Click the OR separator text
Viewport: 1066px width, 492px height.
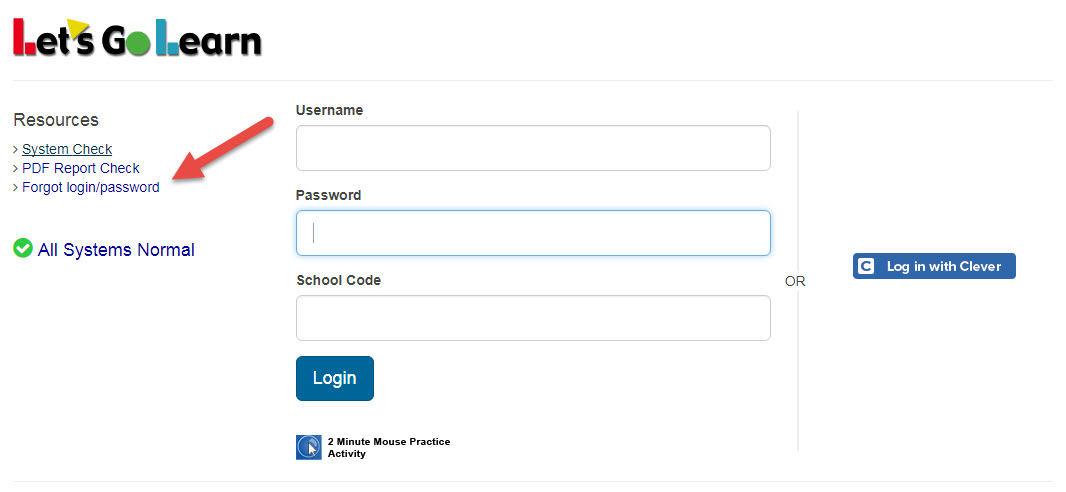(795, 281)
